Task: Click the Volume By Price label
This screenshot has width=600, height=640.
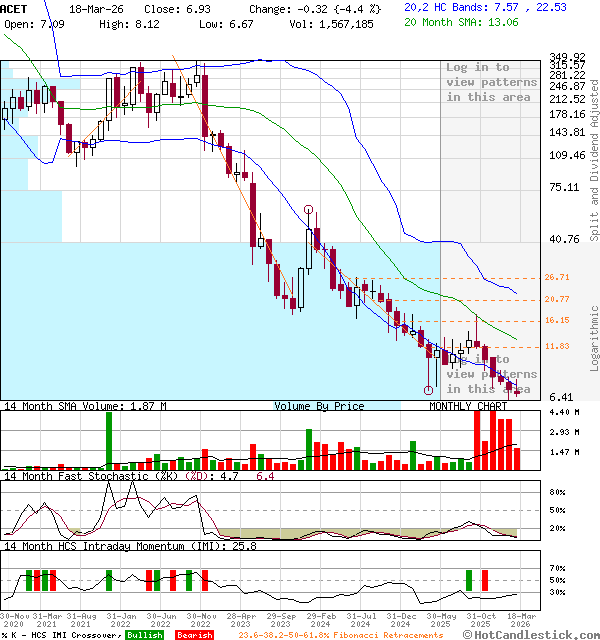Action: click(319, 406)
